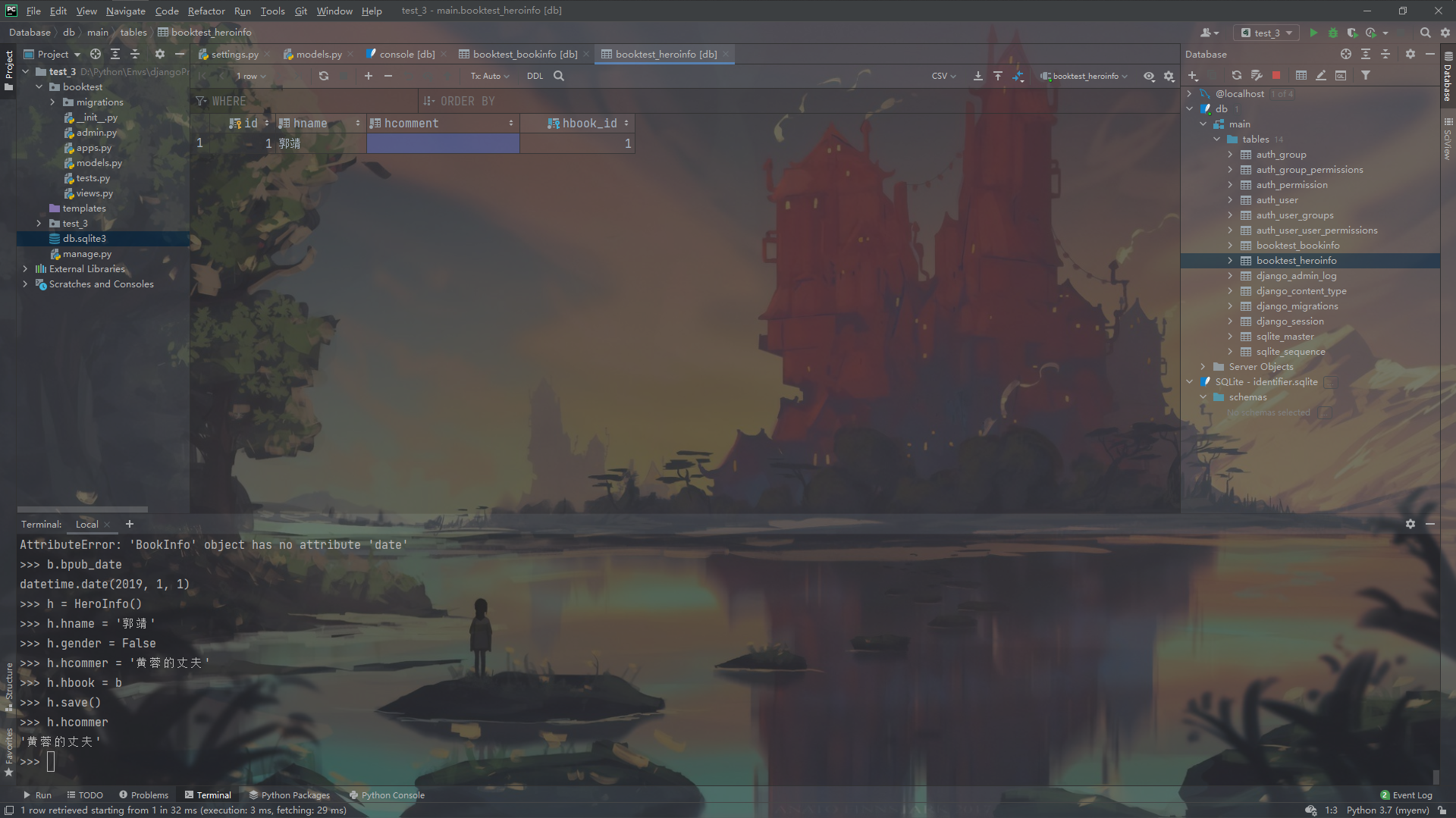Run test_3 with coverage
The image size is (1456, 818).
[1352, 33]
